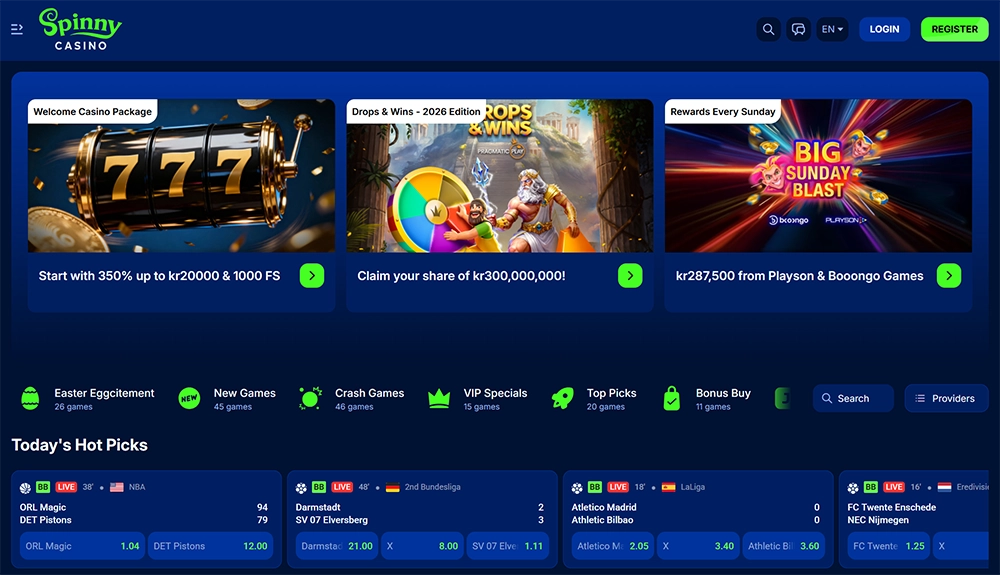Image resolution: width=1000 pixels, height=575 pixels.
Task: Click the Rewards Every Sunday label
Action: pyautogui.click(x=723, y=112)
